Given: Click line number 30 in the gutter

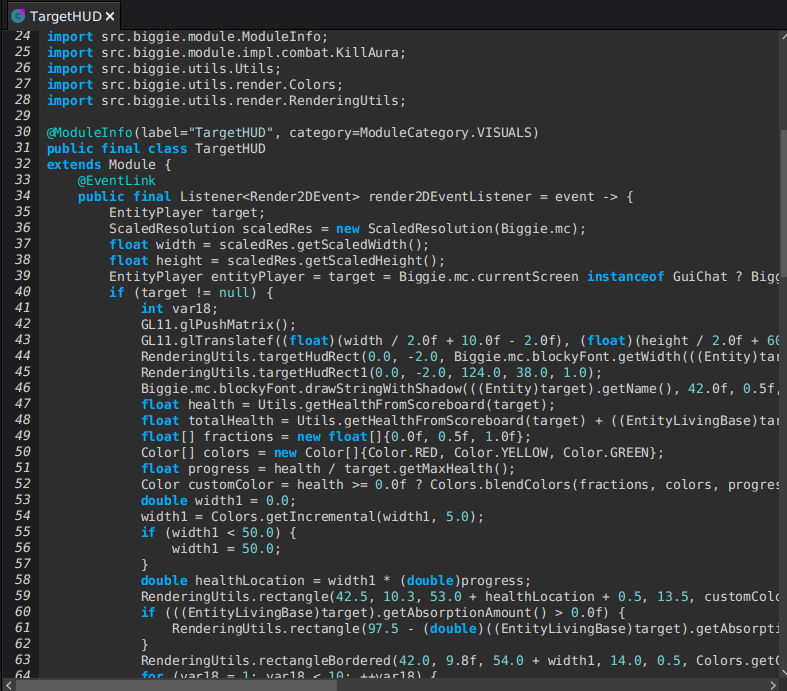Looking at the screenshot, I should [x=23, y=132].
